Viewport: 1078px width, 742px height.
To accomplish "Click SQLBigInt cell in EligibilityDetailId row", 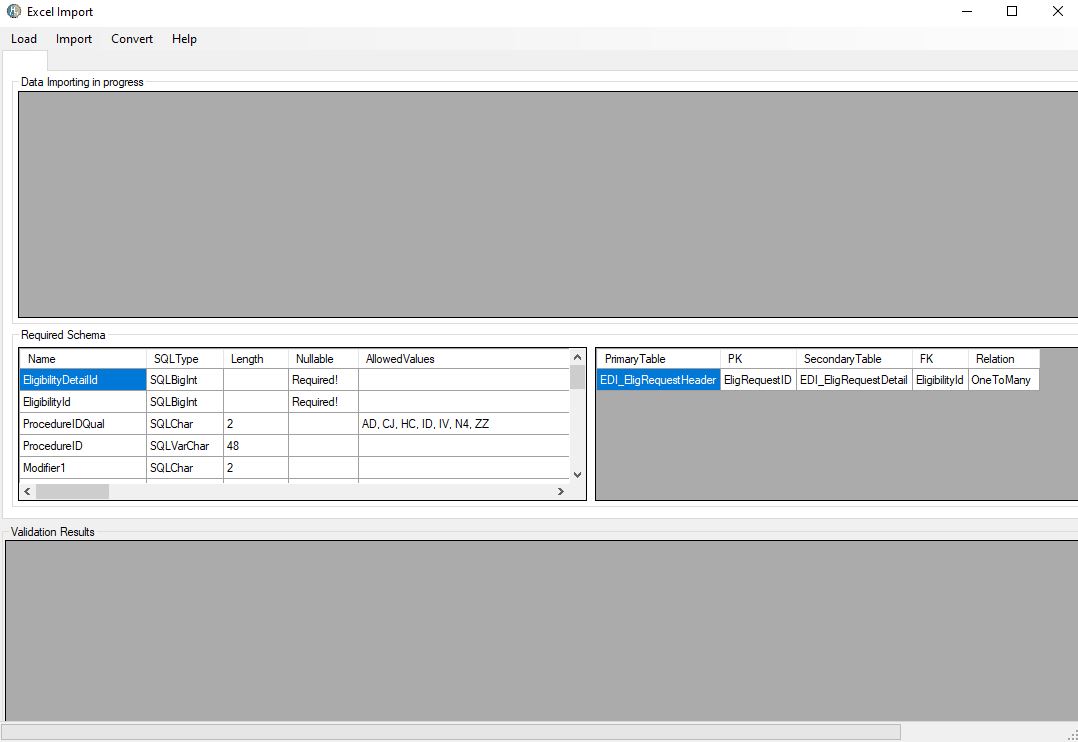I will click(185, 380).
